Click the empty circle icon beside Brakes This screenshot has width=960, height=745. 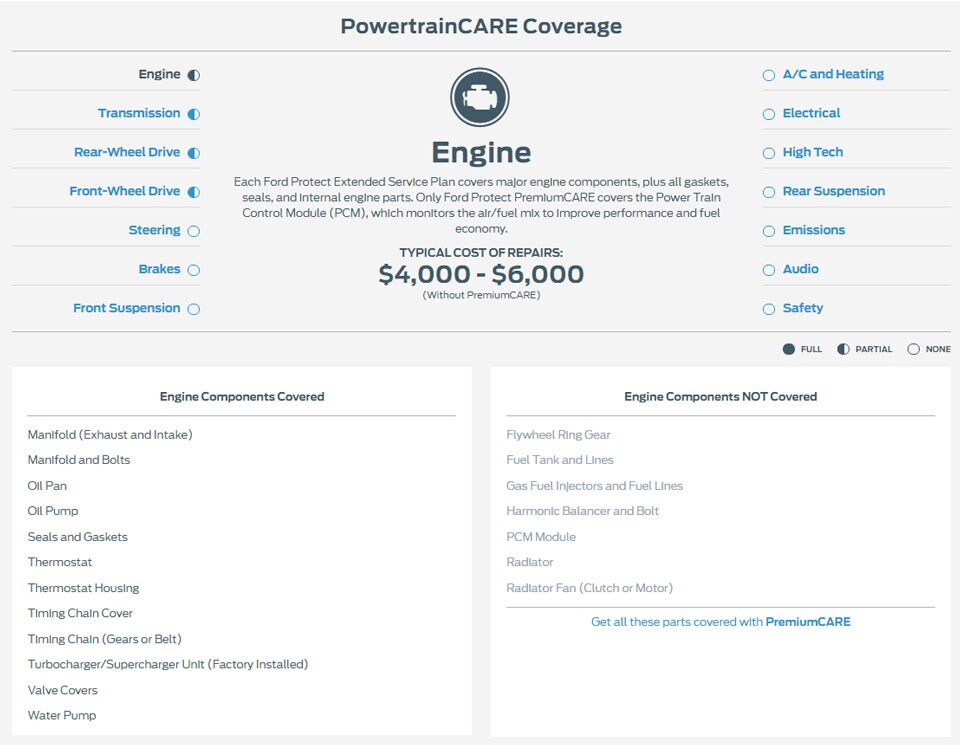193,270
